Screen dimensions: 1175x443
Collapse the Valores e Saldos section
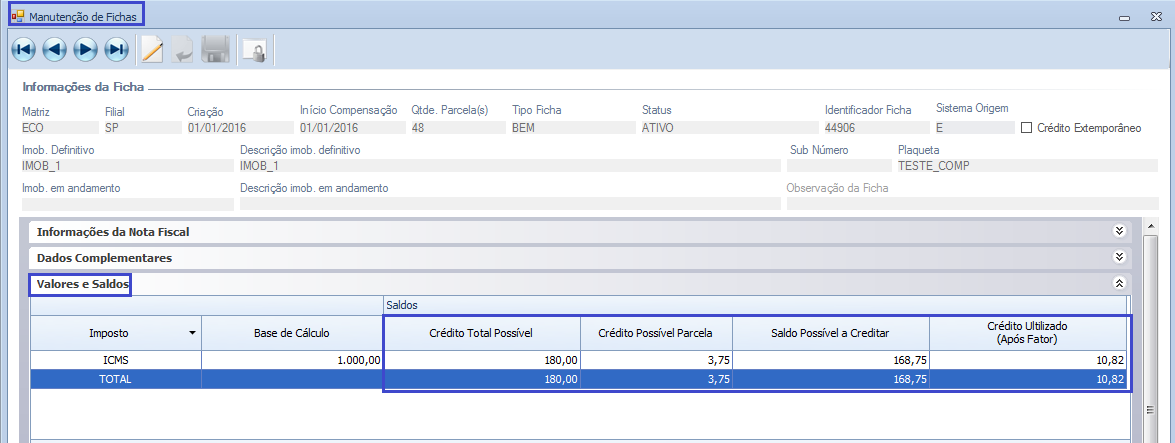tap(1120, 284)
